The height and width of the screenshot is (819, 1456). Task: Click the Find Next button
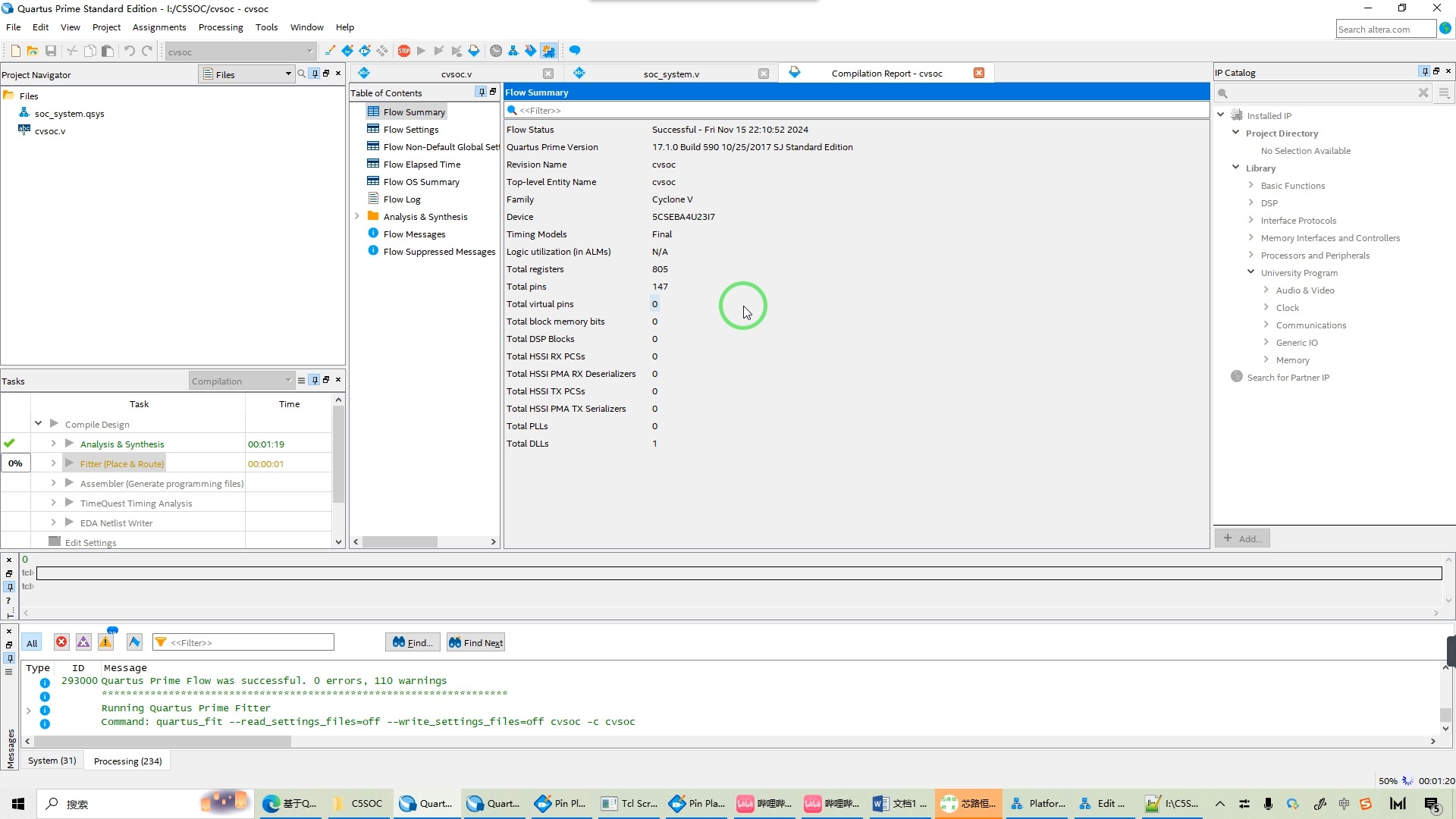475,642
